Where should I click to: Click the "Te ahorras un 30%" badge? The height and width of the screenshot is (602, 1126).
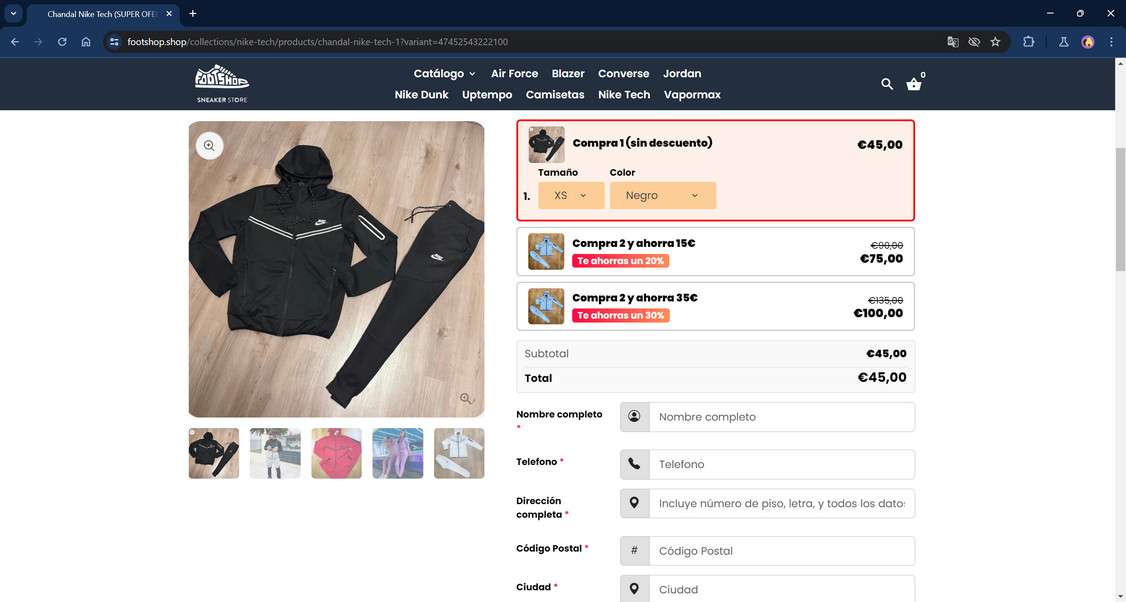[x=620, y=315]
